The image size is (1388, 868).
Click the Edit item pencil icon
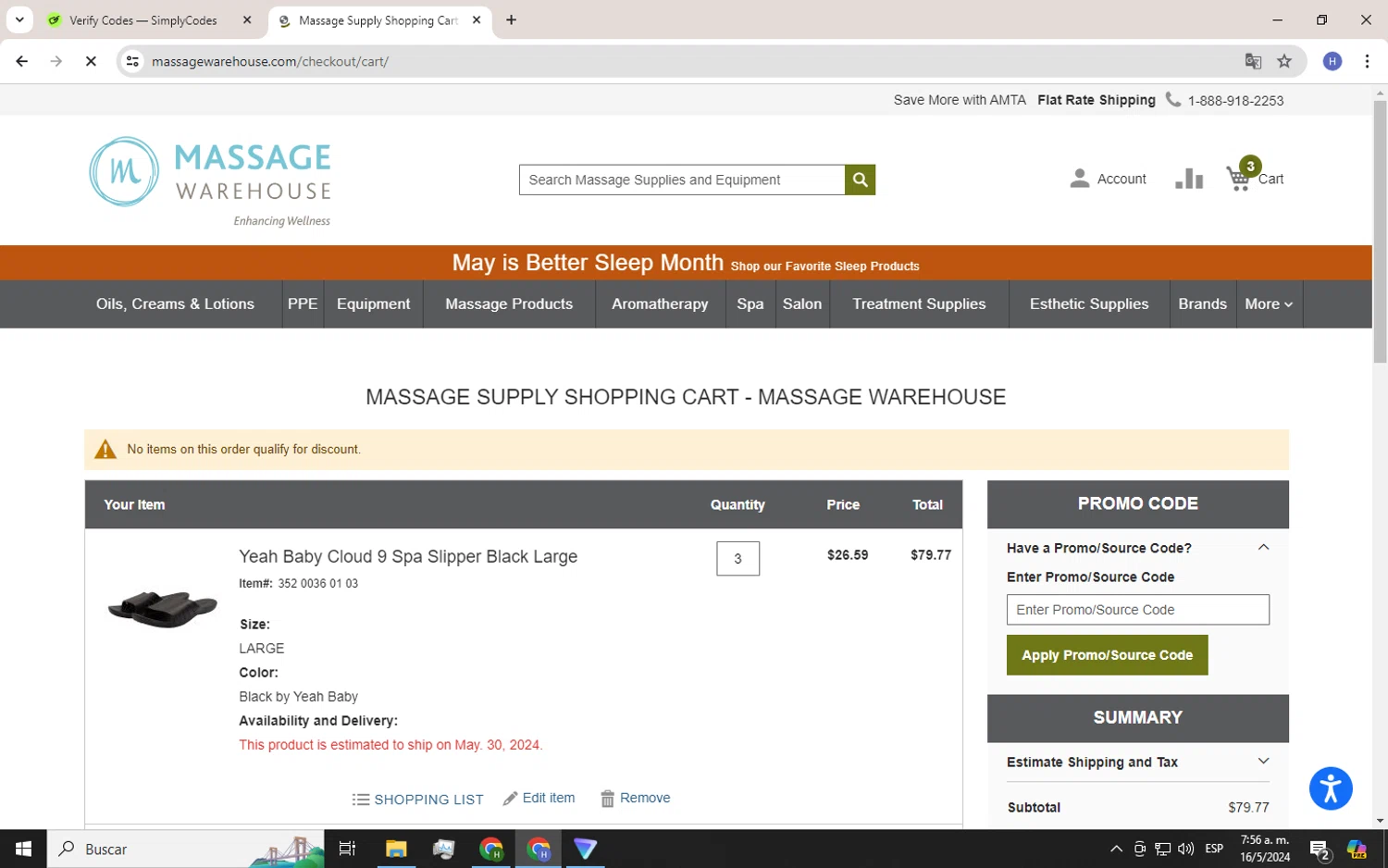(510, 799)
